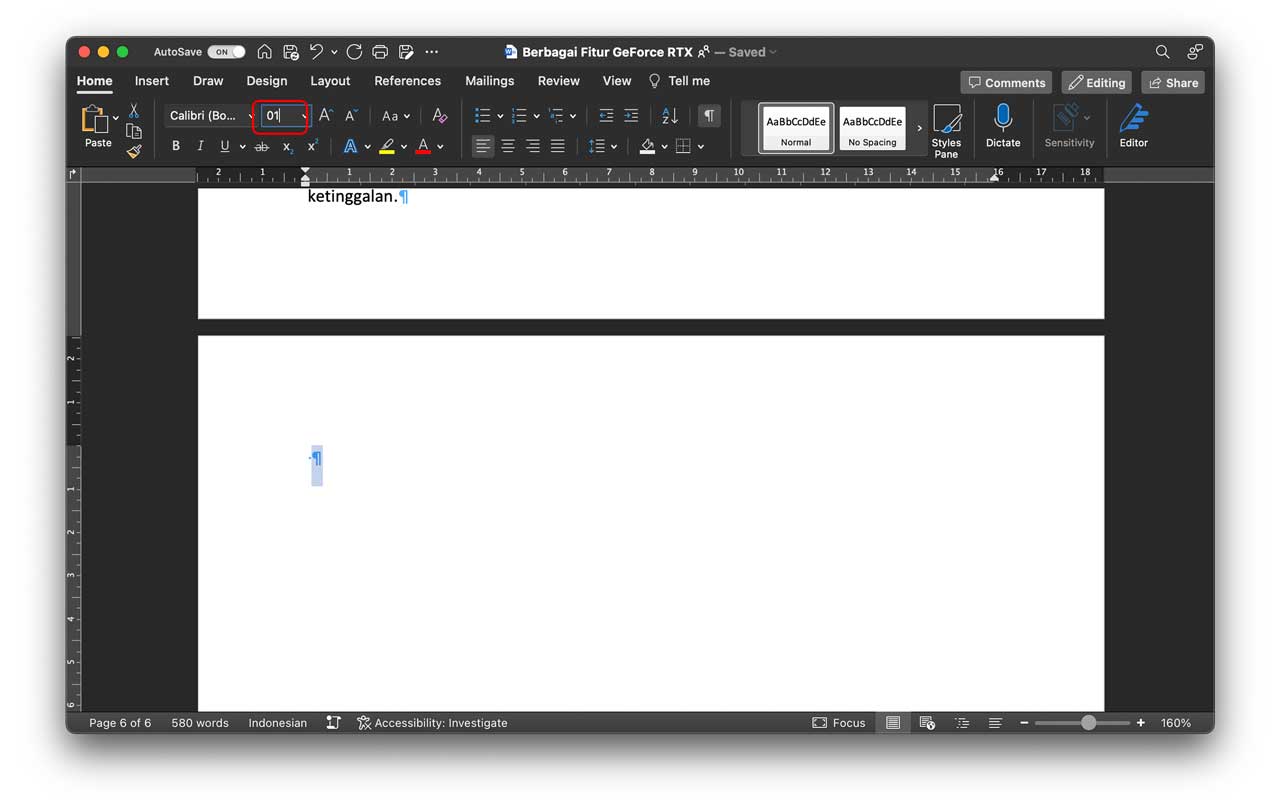Image resolution: width=1280 pixels, height=804 pixels.
Task: Click the Share button
Action: 1172,83
